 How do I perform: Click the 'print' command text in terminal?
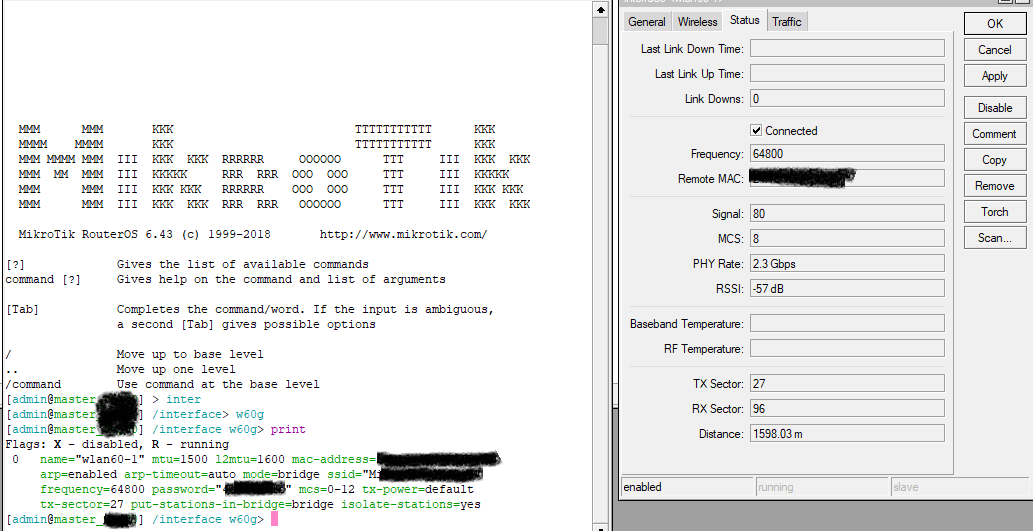pyautogui.click(x=288, y=430)
